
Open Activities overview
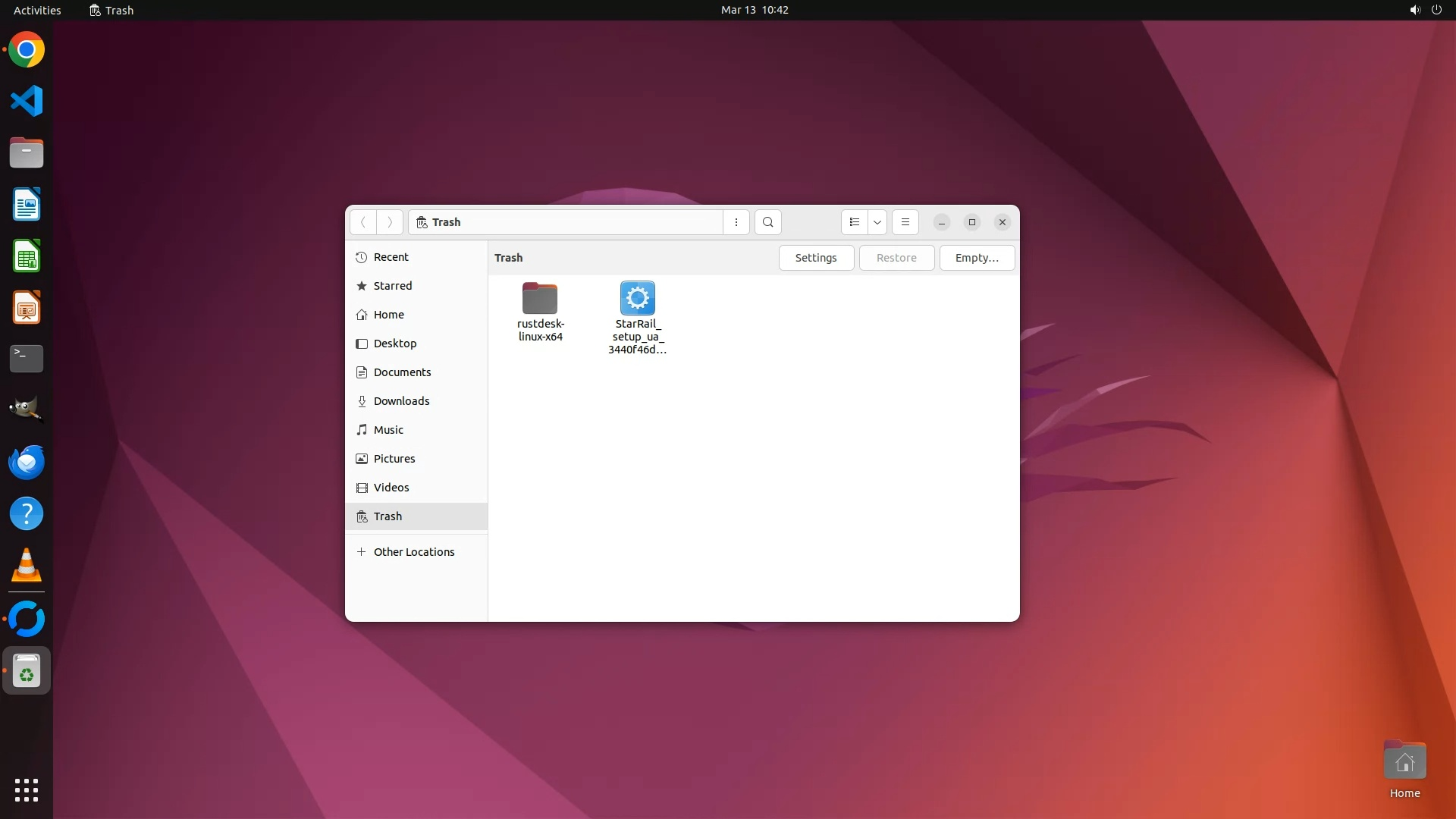coord(37,10)
